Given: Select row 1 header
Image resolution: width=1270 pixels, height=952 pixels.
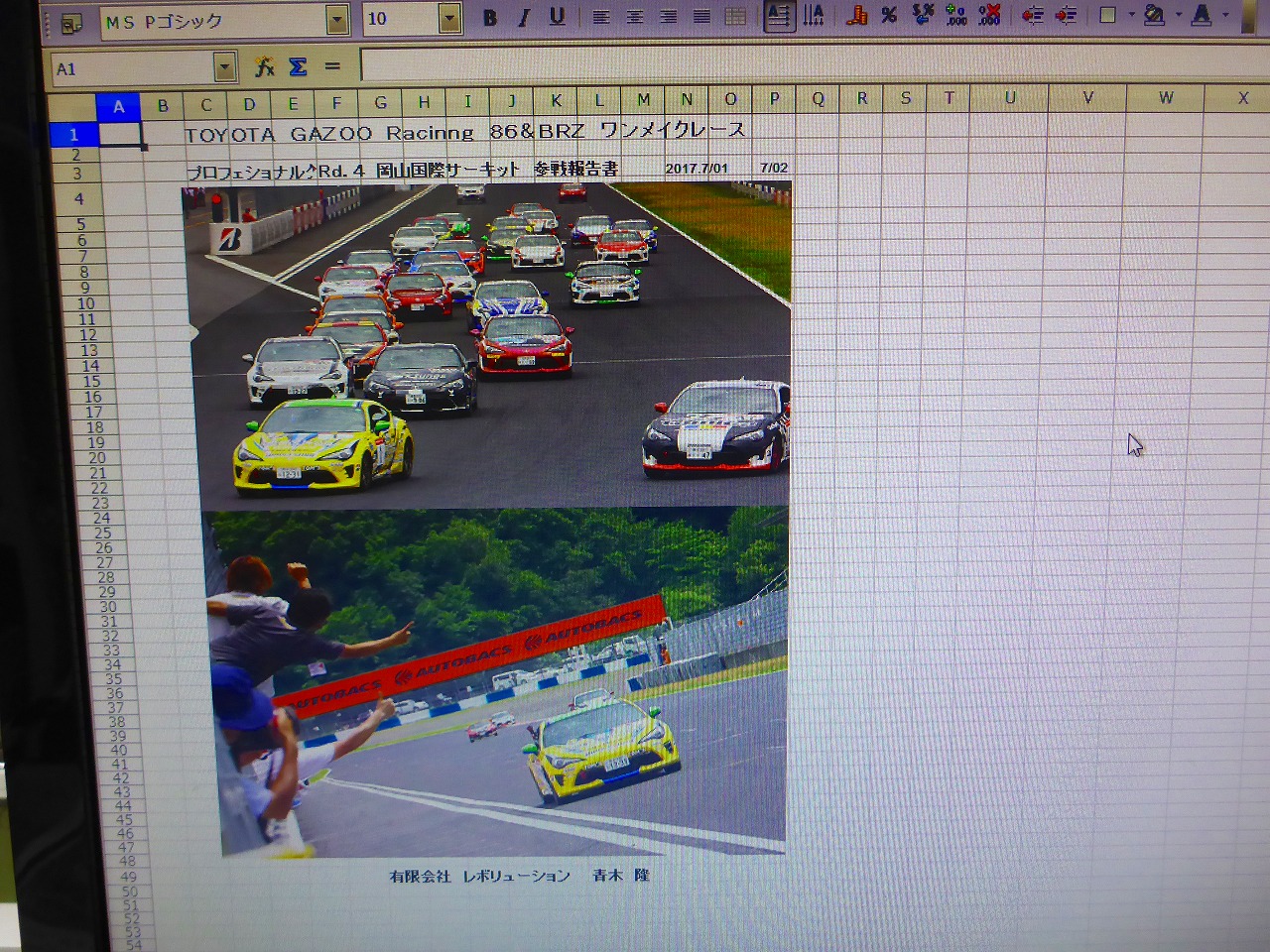Looking at the screenshot, I should coord(73,134).
